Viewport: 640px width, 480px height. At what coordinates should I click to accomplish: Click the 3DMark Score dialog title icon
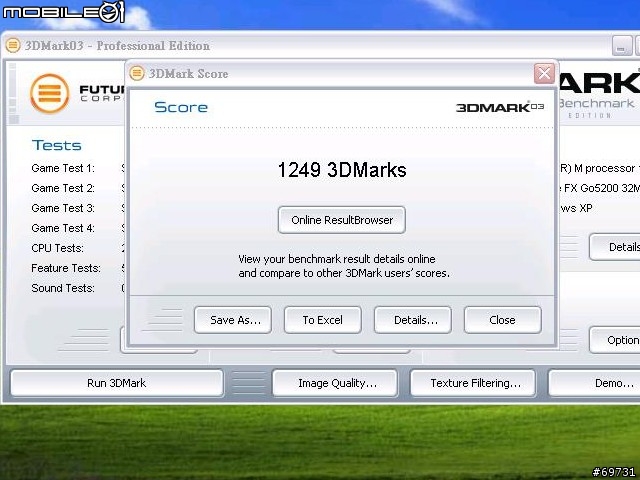pos(137,73)
